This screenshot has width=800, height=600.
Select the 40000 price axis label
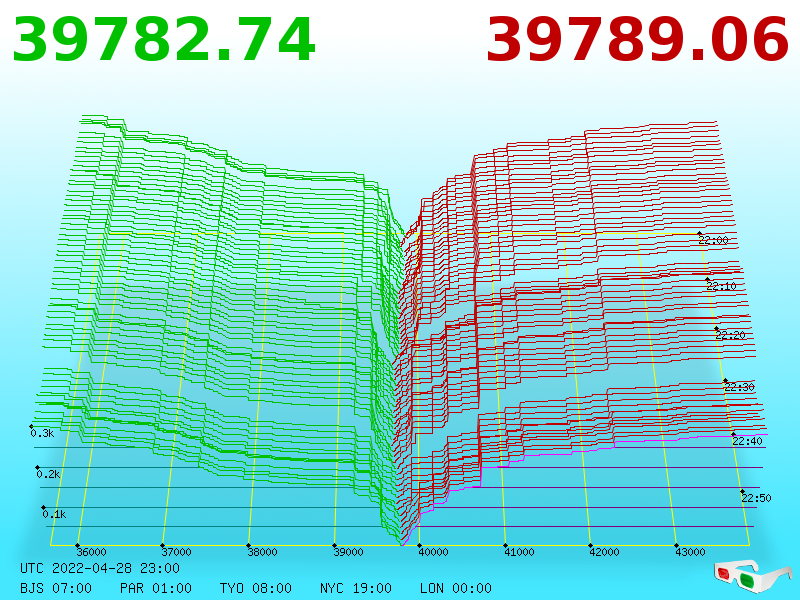tap(433, 552)
